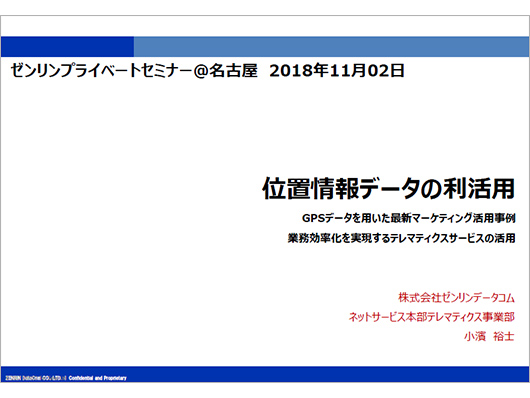Screen dimensions: 530x398
Task: Click the dark blue footer bar
Action: 265,374
